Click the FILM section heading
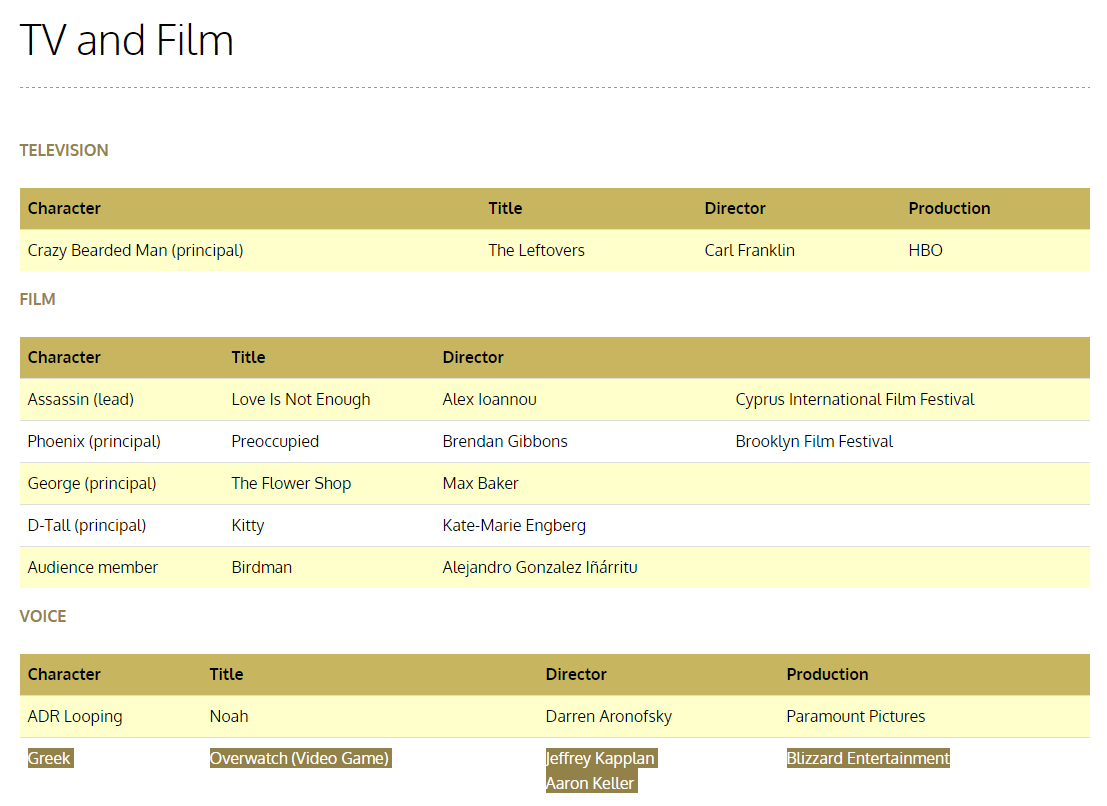1107x806 pixels. coord(38,299)
